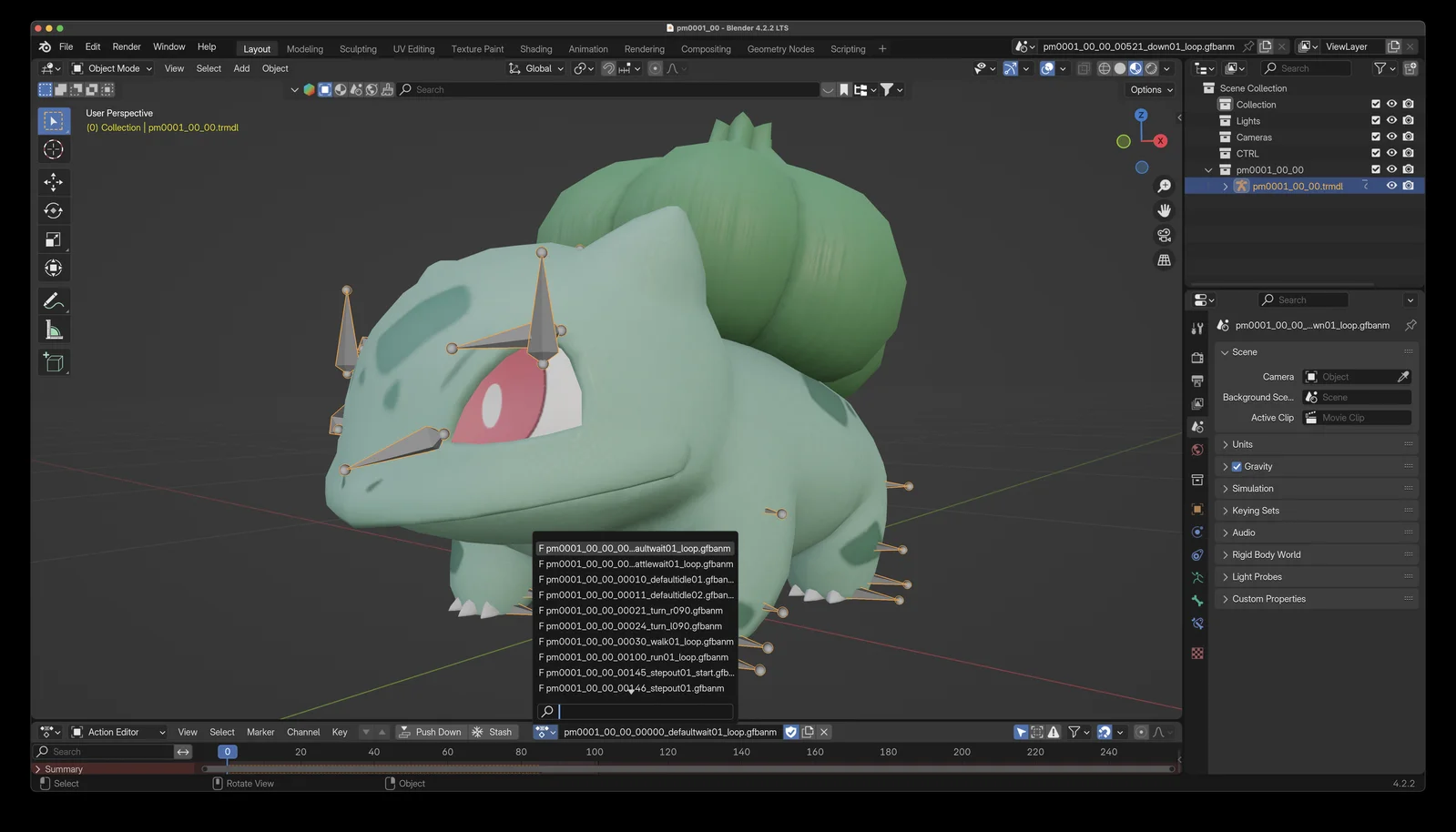Hide the Lights collection in viewport
The image size is (1456, 832).
coord(1391,121)
